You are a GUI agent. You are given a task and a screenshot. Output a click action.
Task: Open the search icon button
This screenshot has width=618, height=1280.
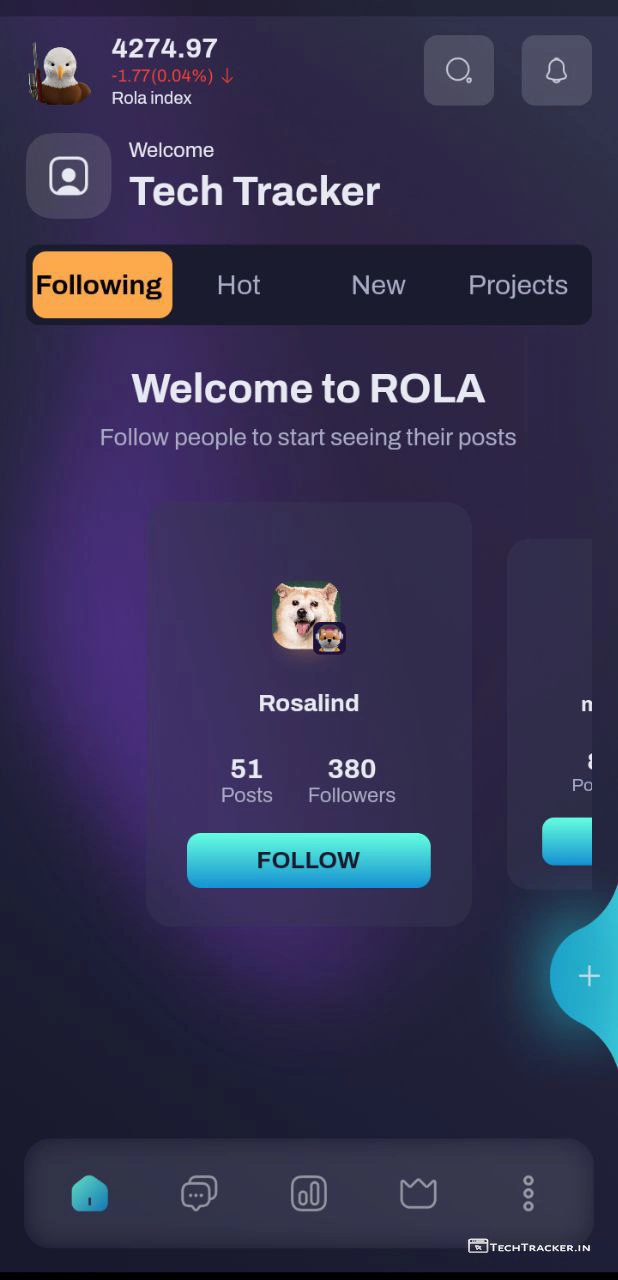[x=458, y=70]
